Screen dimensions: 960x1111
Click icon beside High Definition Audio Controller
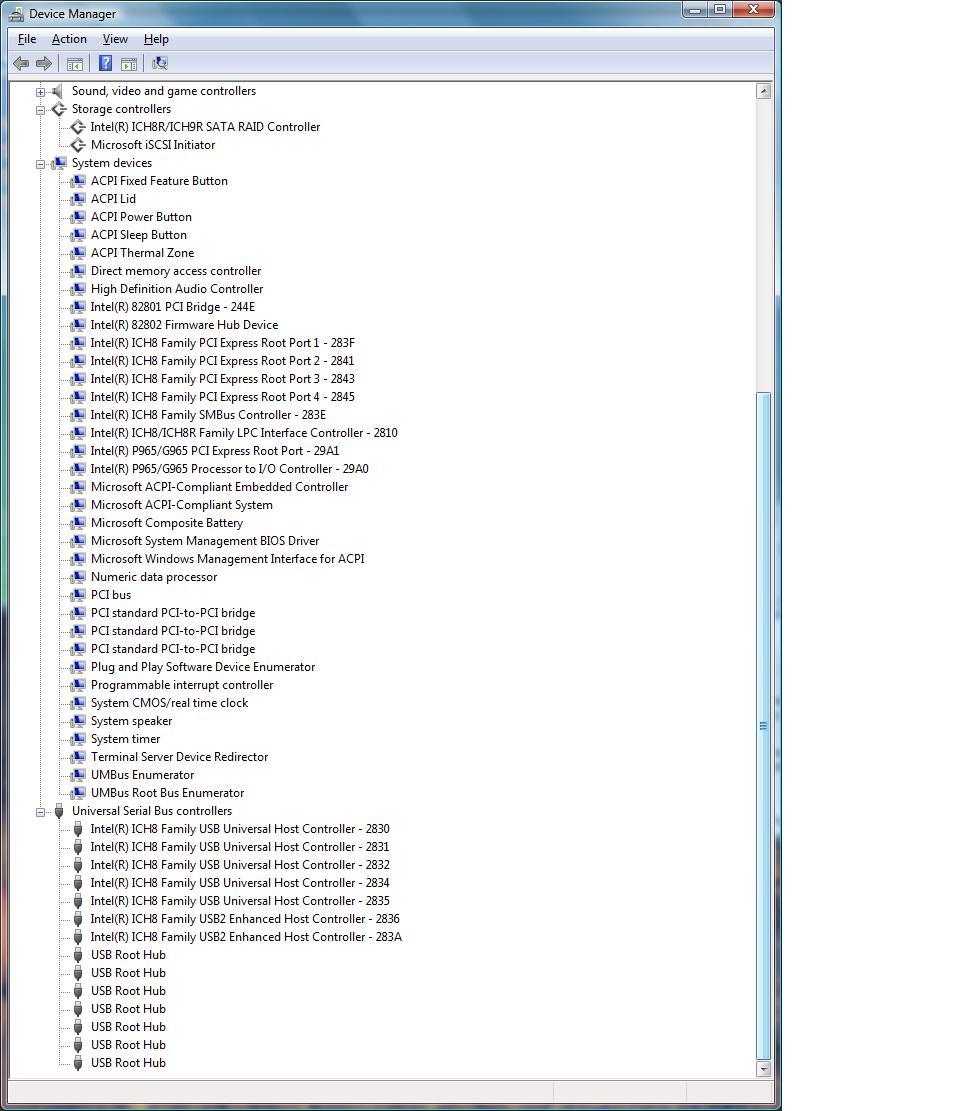[78, 289]
